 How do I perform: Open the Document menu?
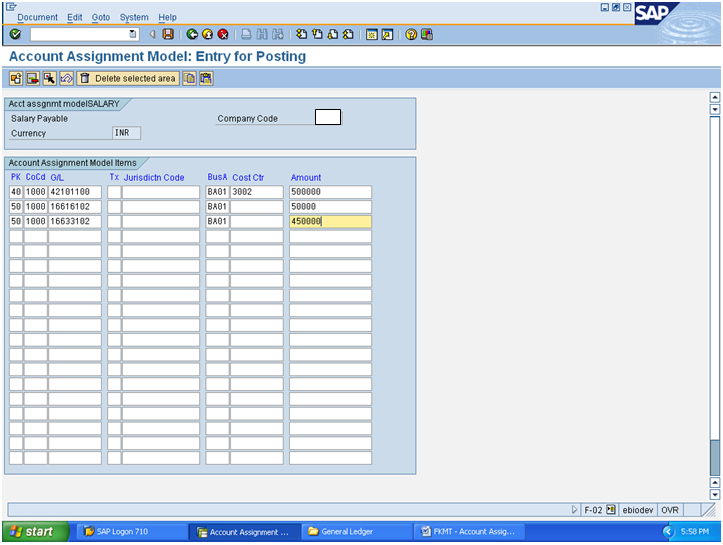click(x=37, y=17)
